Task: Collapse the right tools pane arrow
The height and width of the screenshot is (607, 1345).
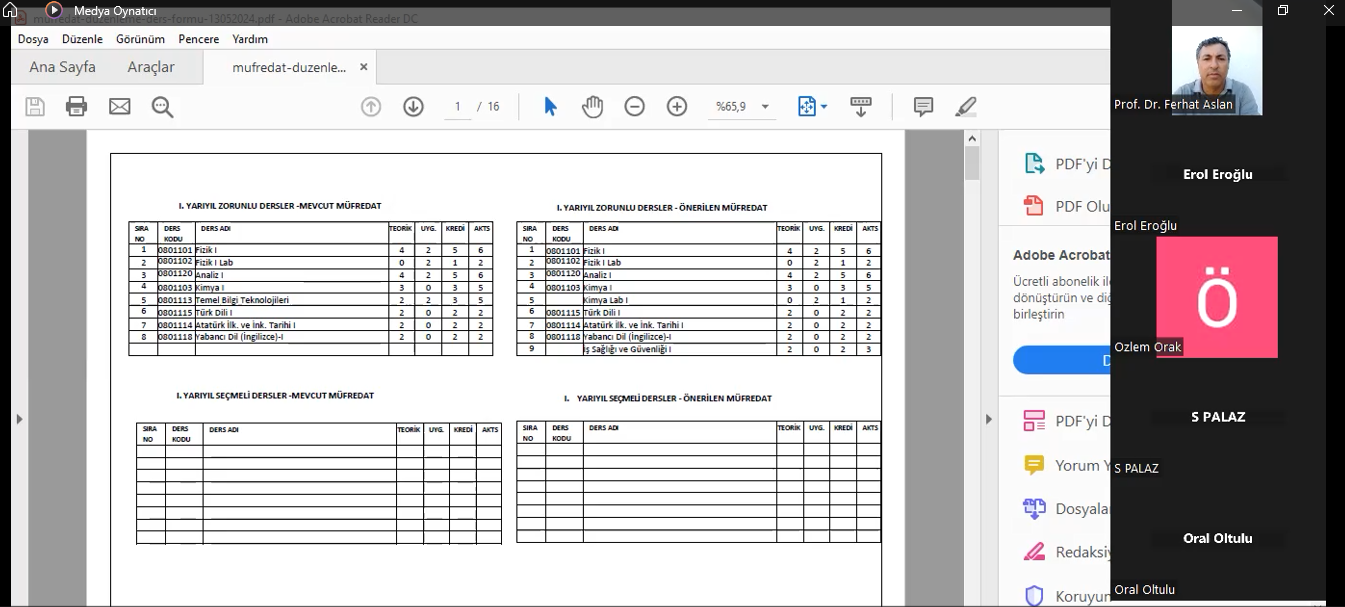Action: [988, 419]
